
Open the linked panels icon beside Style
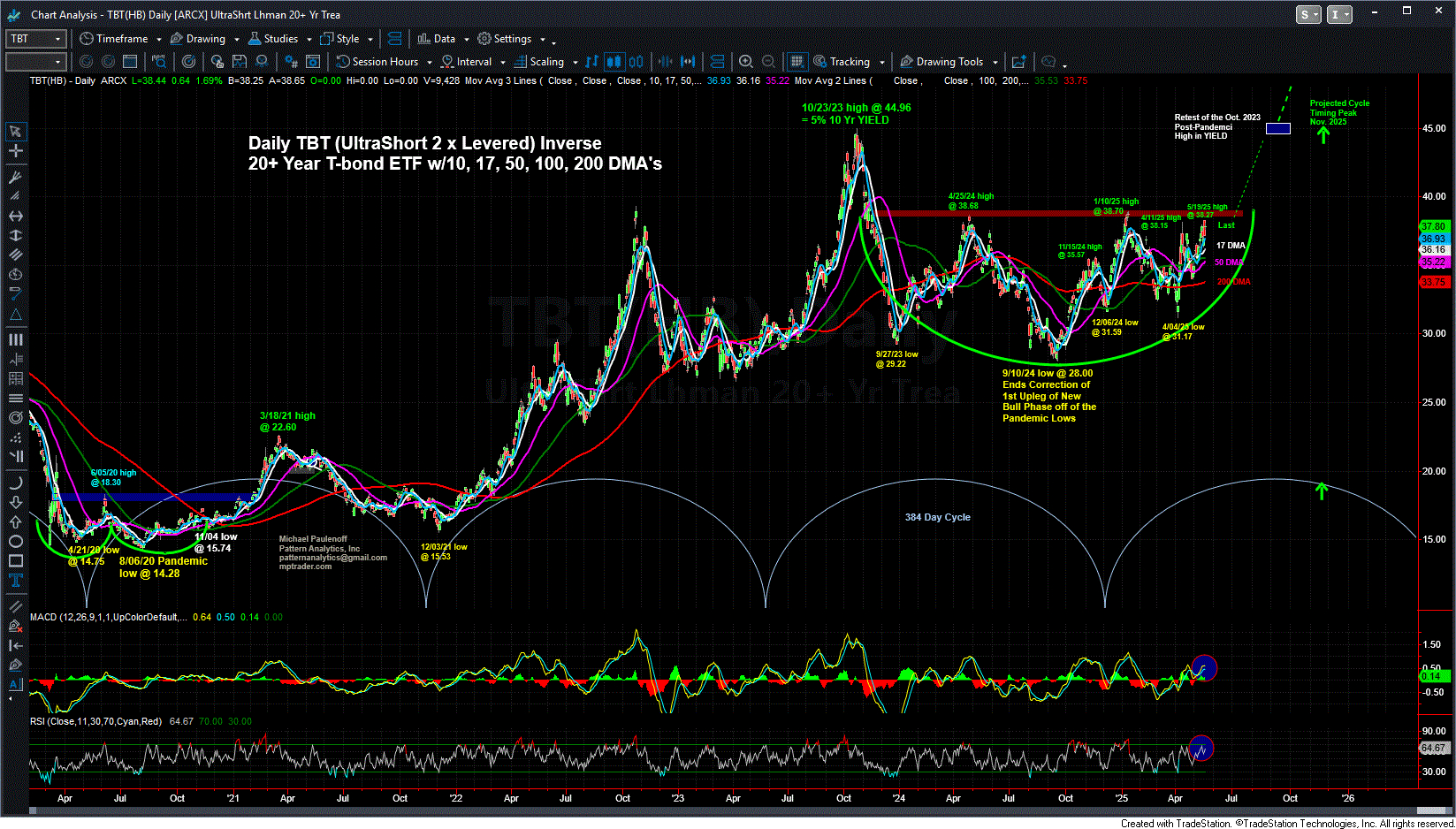coord(395,39)
